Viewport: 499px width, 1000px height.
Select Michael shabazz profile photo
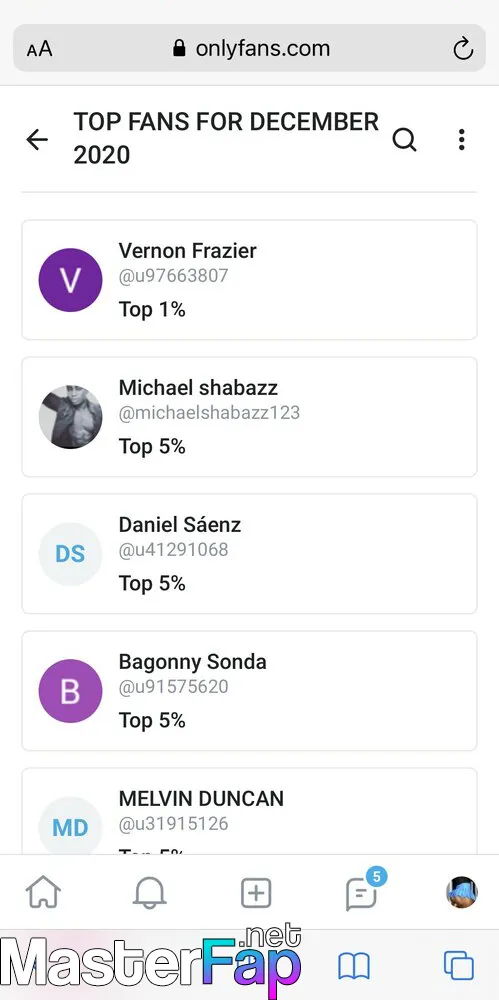coord(70,417)
